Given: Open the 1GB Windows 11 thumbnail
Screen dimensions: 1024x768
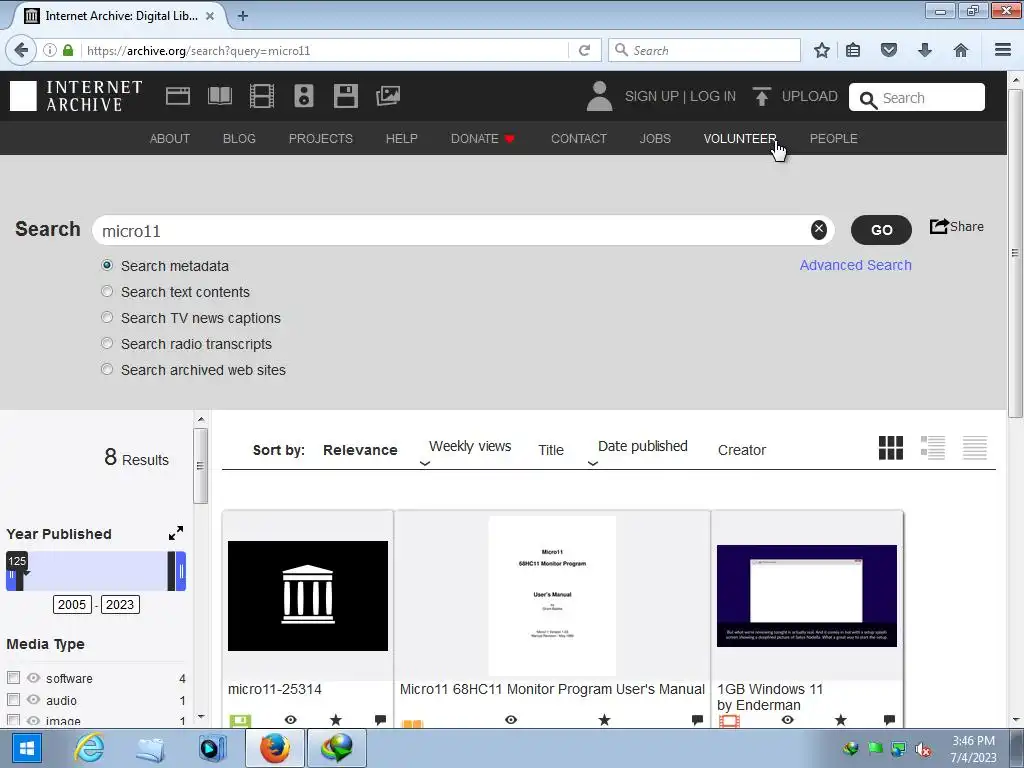Looking at the screenshot, I should pos(807,596).
